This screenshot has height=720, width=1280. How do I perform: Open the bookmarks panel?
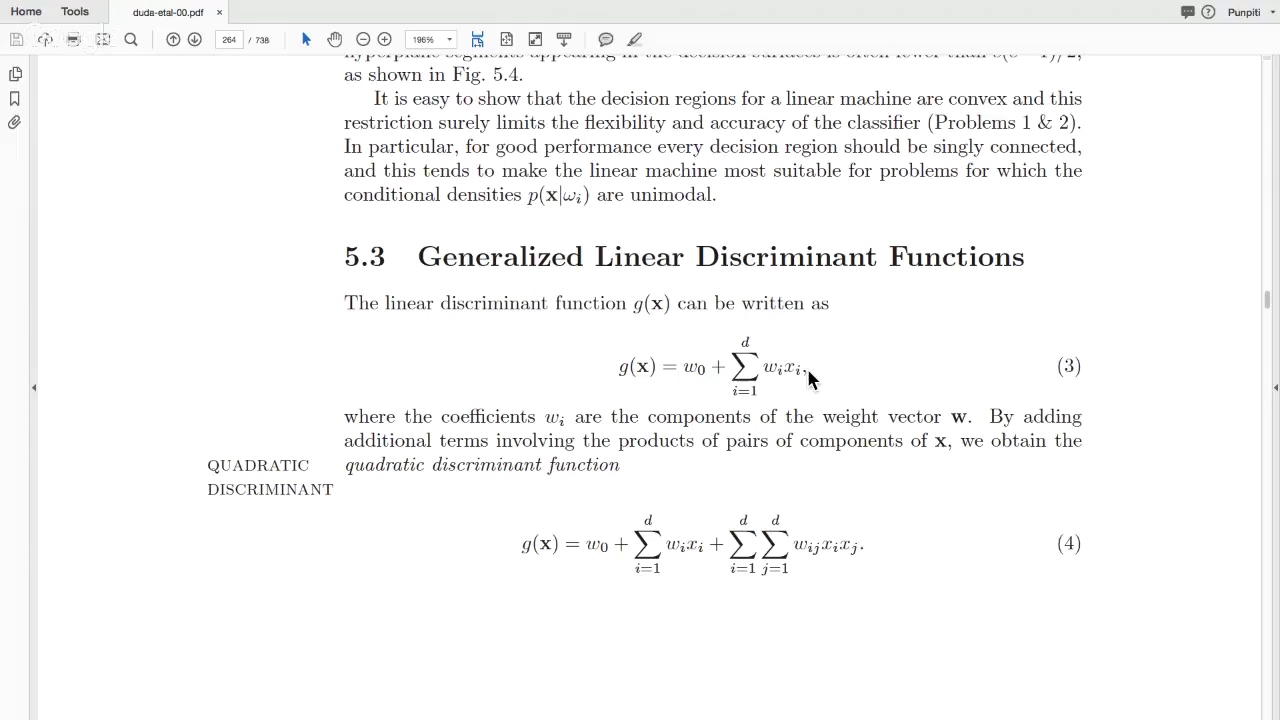pyautogui.click(x=15, y=98)
